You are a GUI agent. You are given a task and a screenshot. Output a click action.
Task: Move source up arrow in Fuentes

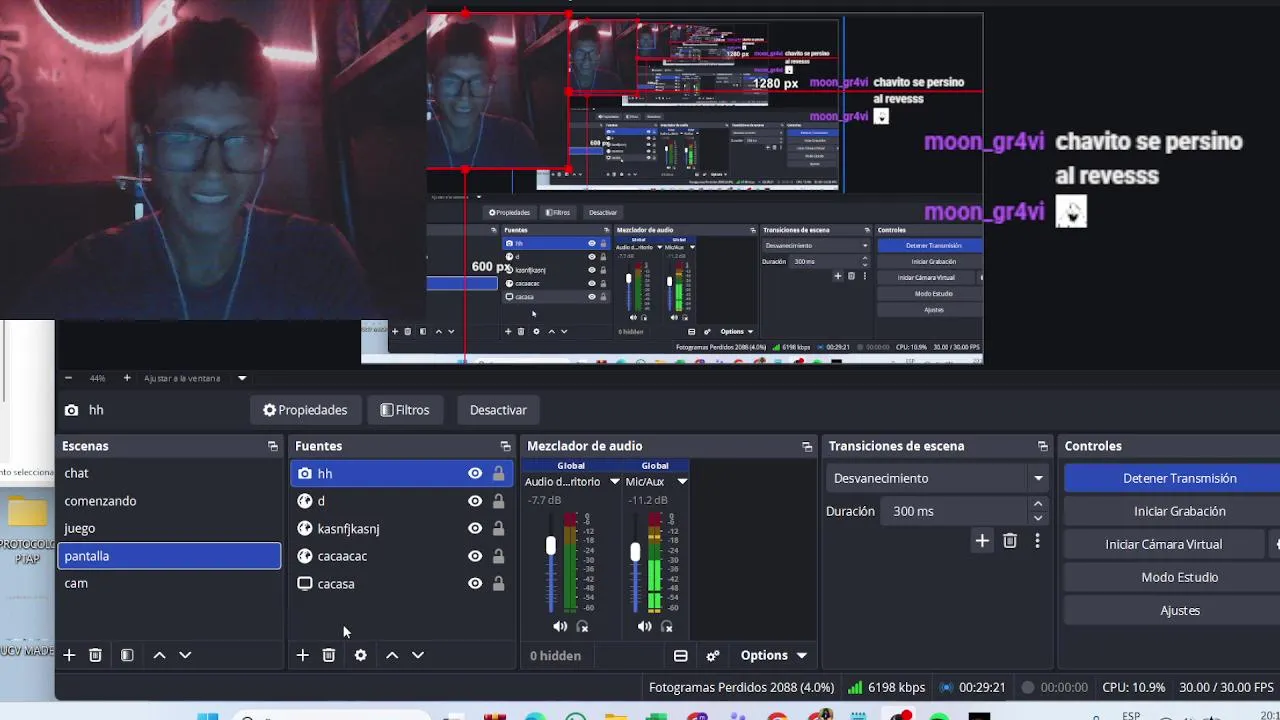click(392, 655)
